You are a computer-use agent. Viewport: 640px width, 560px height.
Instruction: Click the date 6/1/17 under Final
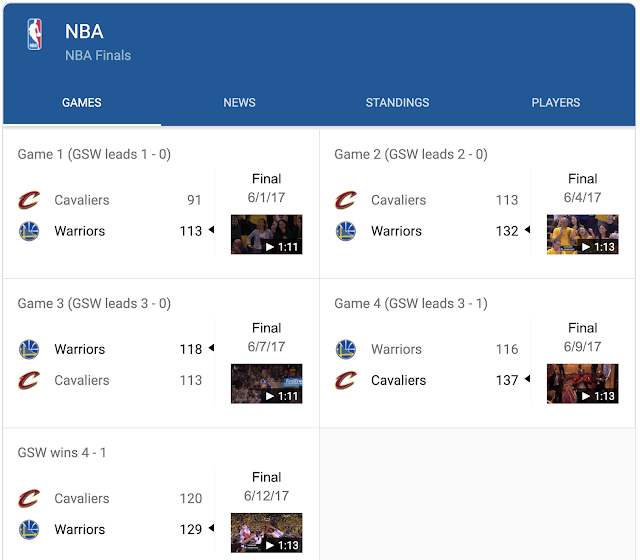[266, 198]
